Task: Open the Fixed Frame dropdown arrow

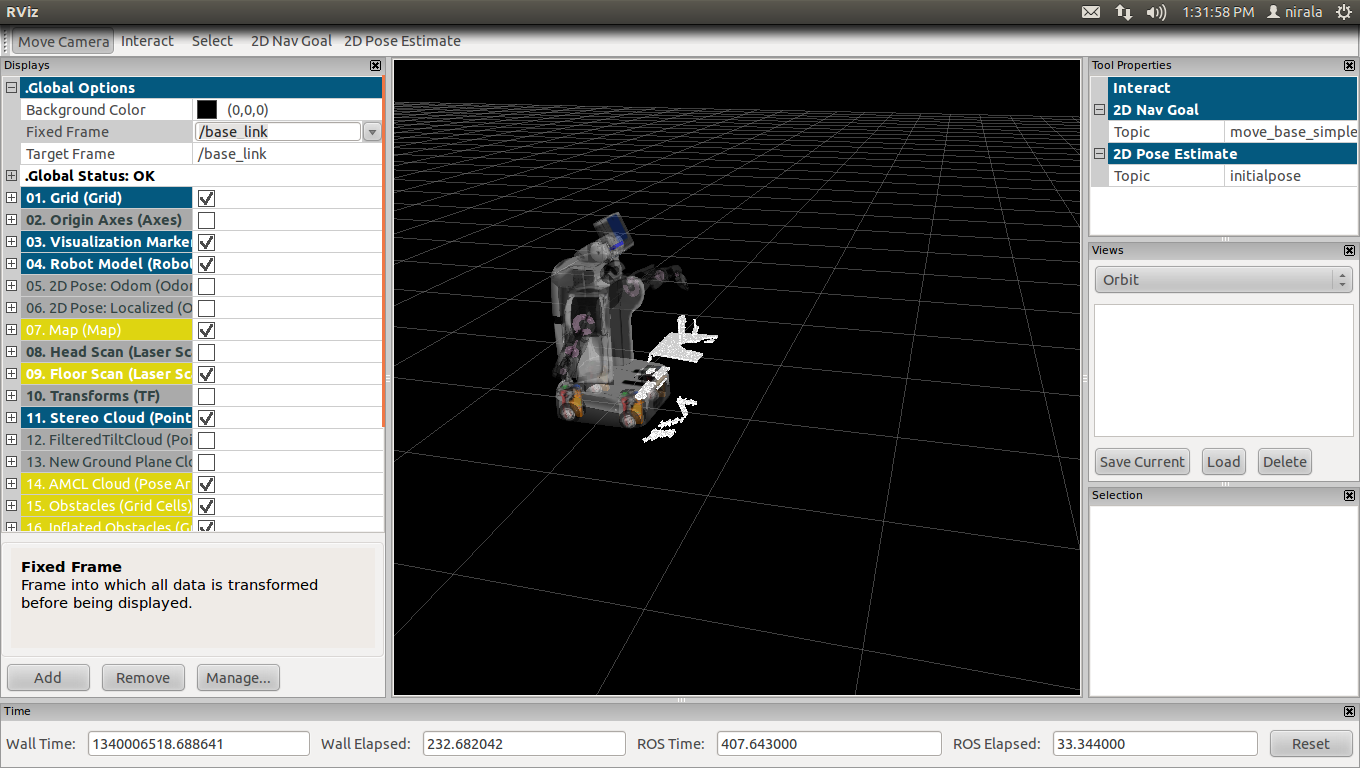Action: [372, 132]
